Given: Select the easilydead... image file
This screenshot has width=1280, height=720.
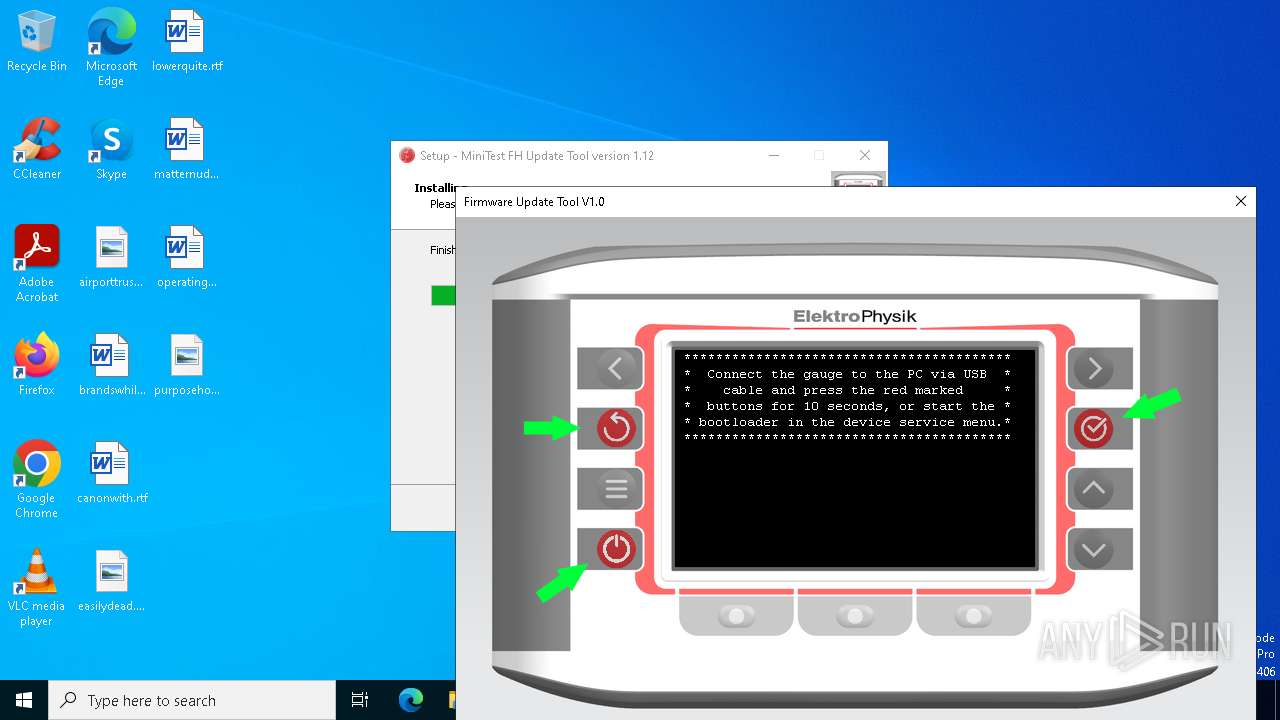Looking at the screenshot, I should [111, 581].
